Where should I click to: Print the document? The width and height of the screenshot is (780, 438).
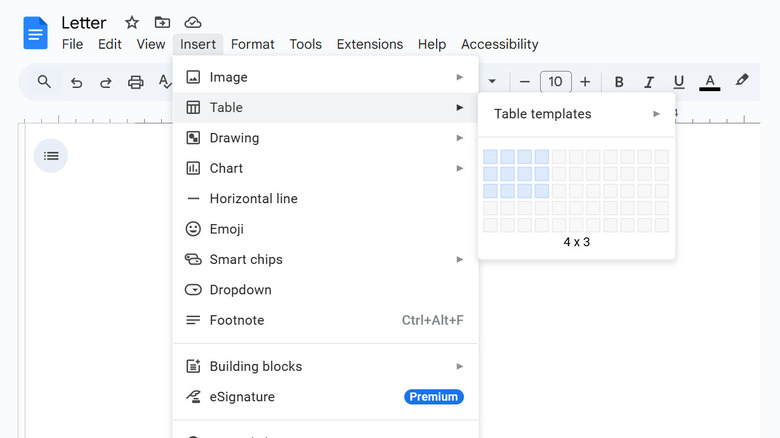point(135,82)
